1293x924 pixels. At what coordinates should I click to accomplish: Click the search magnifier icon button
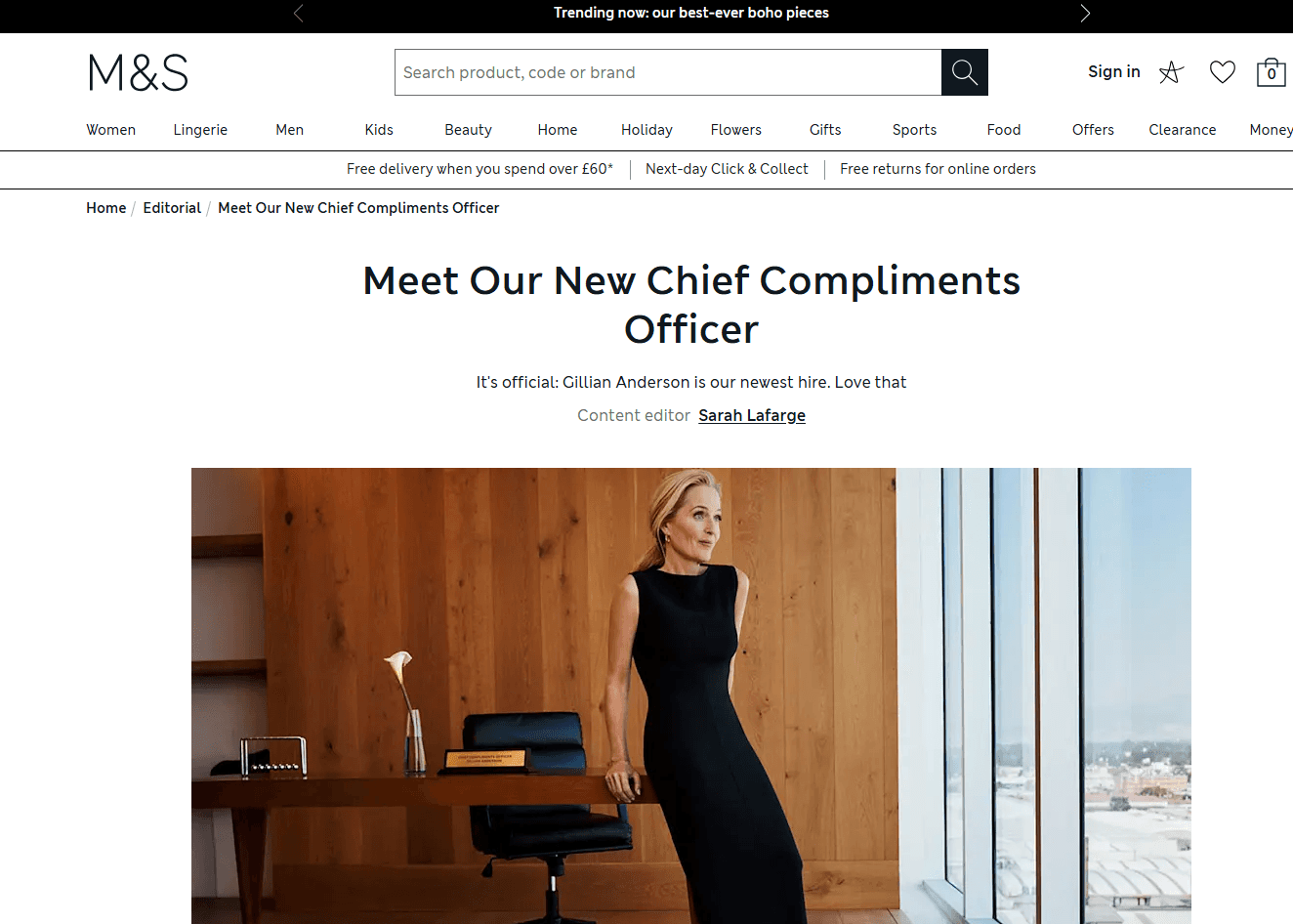965,72
